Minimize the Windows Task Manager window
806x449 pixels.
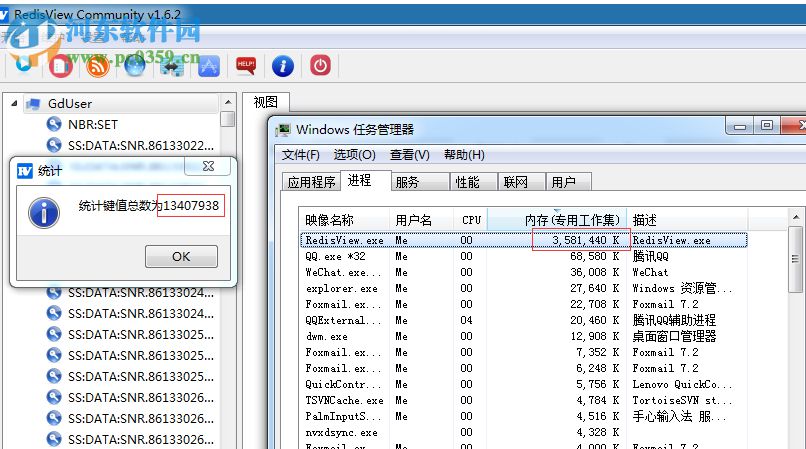click(740, 126)
